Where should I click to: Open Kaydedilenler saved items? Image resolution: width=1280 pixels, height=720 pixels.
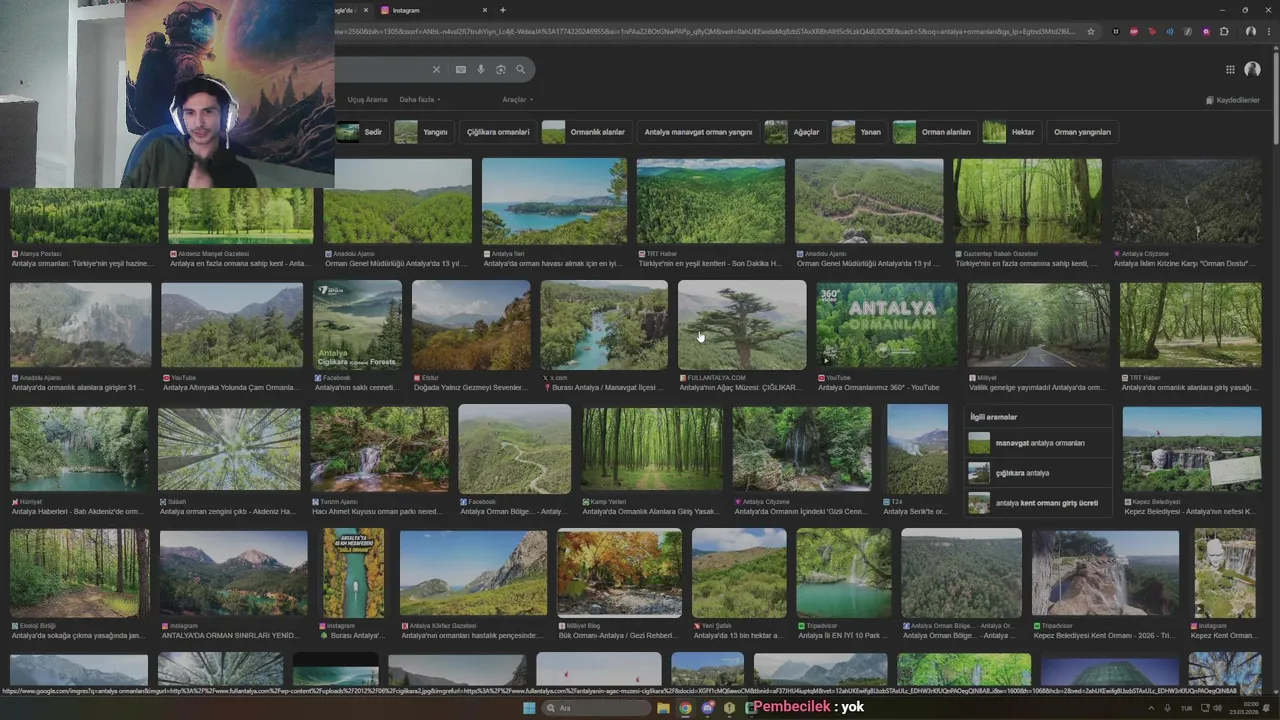[1232, 100]
